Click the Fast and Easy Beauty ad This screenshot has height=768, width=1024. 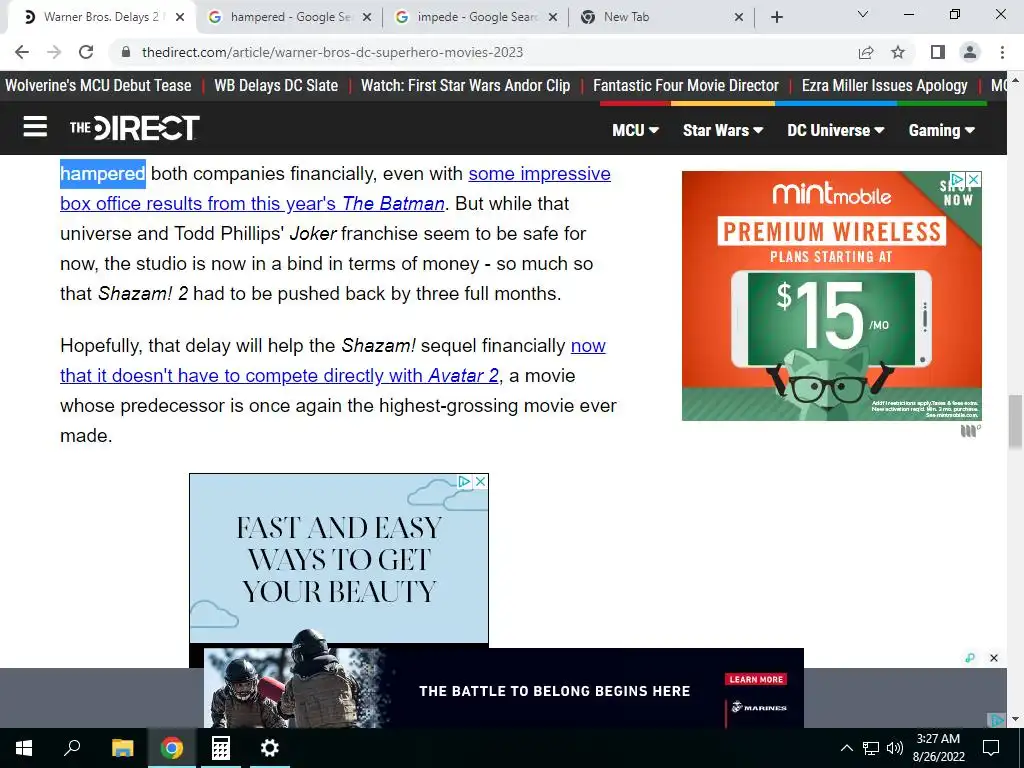coord(339,558)
